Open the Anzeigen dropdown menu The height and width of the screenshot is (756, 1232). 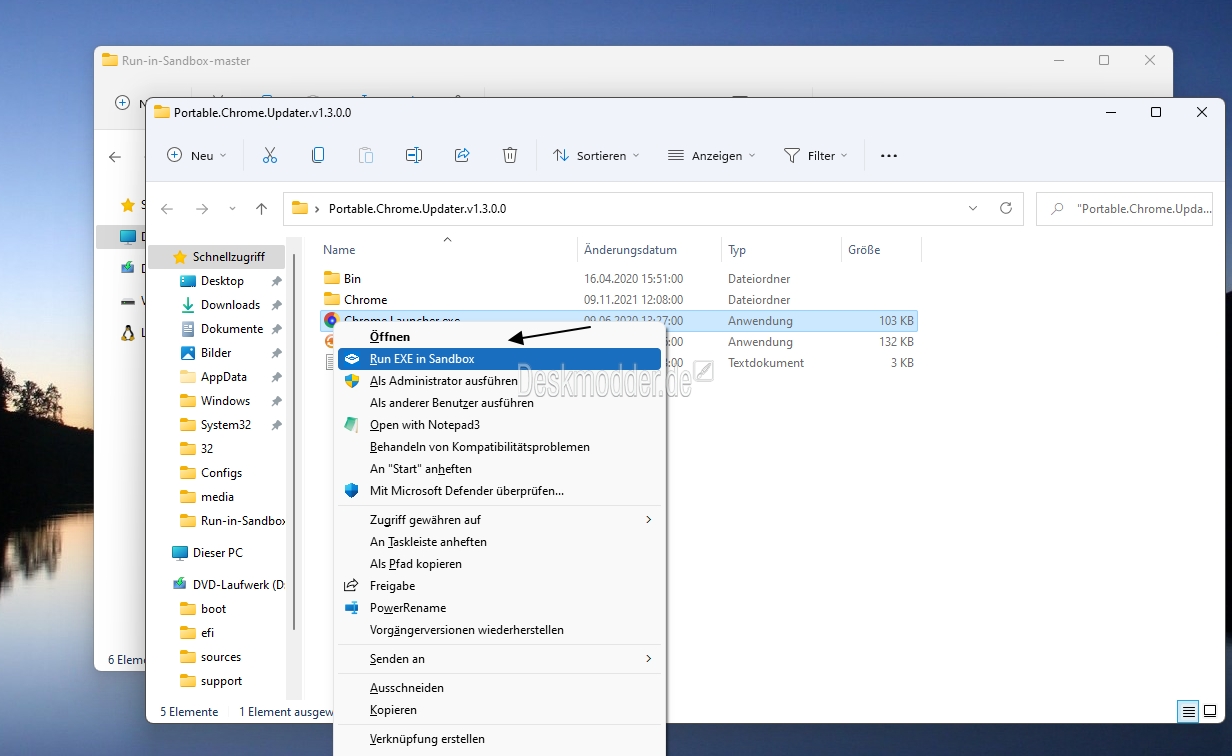711,155
